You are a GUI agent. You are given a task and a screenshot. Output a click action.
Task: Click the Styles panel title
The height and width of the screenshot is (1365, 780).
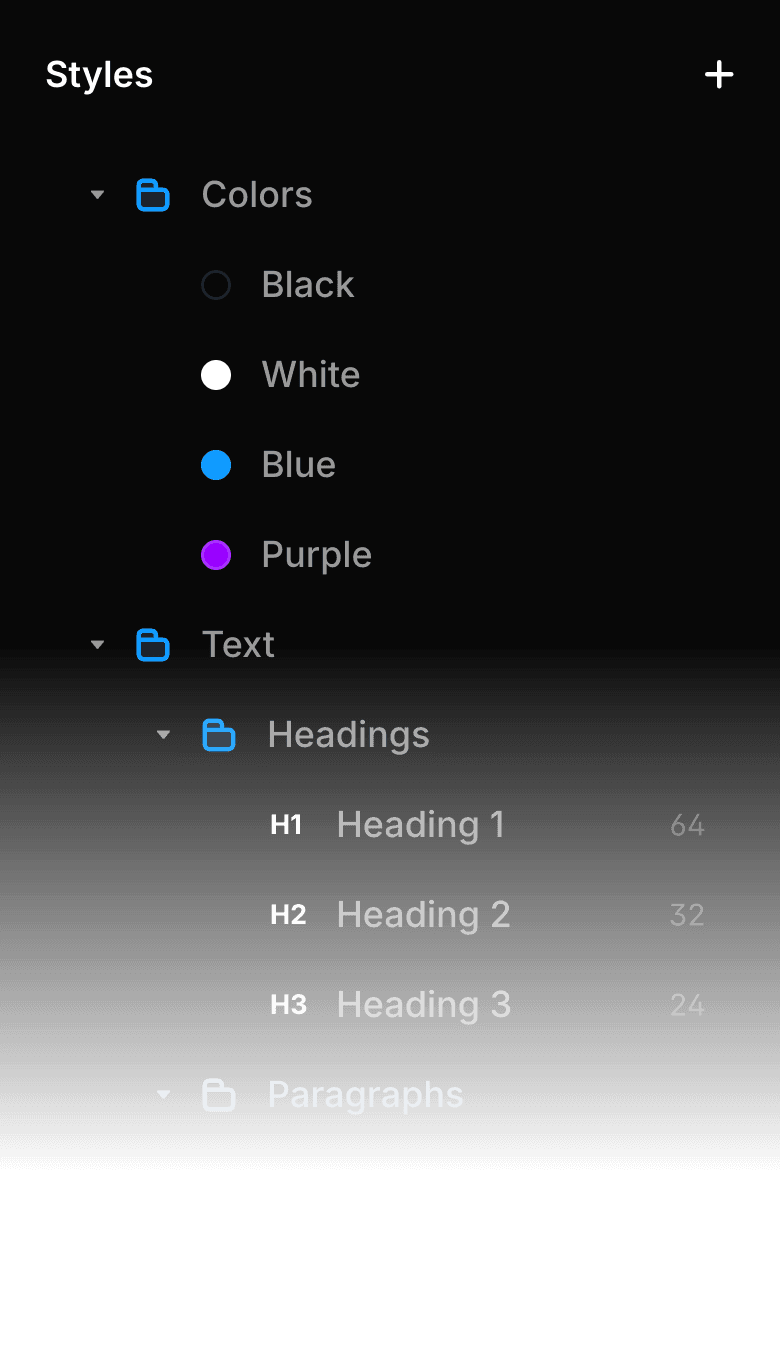(99, 74)
